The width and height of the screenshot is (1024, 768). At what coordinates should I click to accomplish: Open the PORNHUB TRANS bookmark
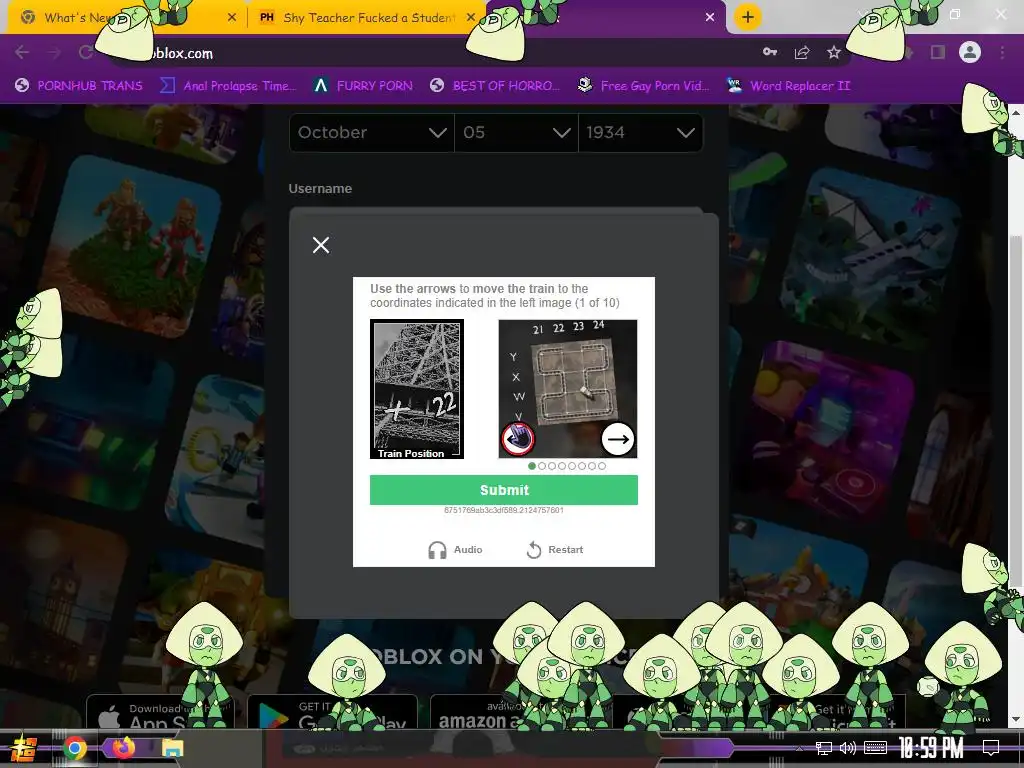point(79,86)
